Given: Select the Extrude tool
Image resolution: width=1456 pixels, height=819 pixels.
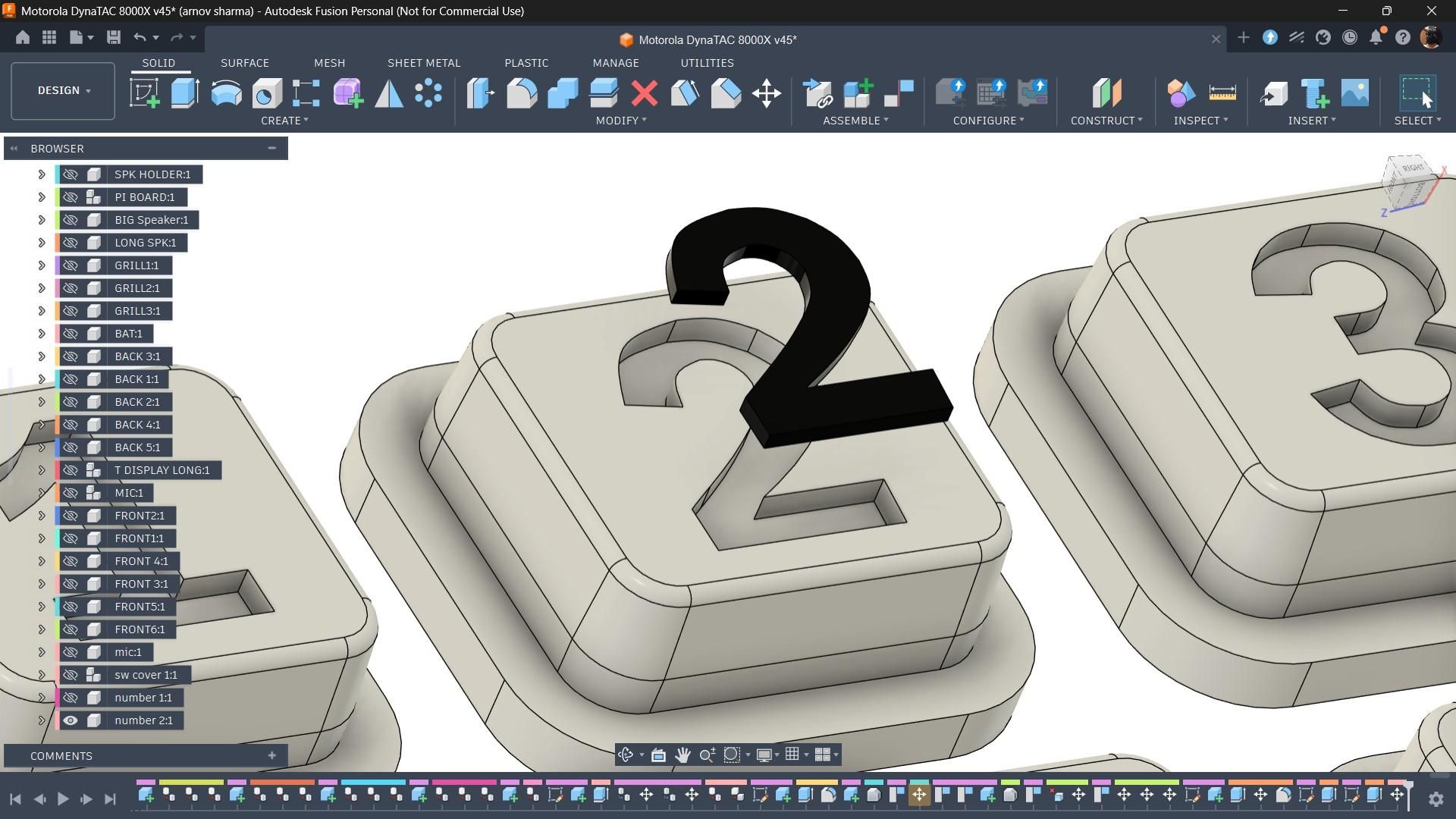Looking at the screenshot, I should pos(185,93).
